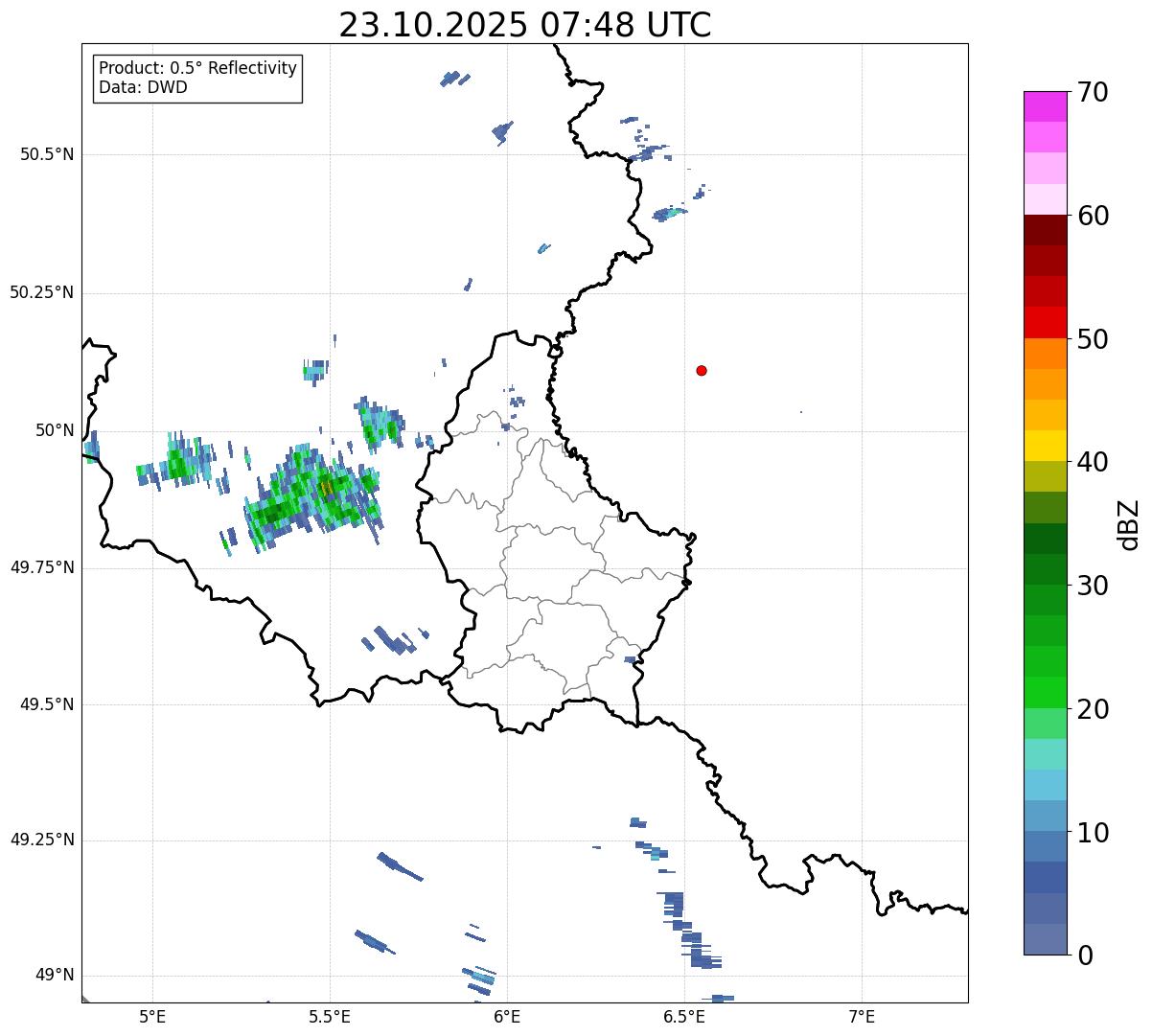Image resolution: width=1152 pixels, height=1036 pixels.
Task: Pick the bright green swatch above 20
Action: (1045, 692)
